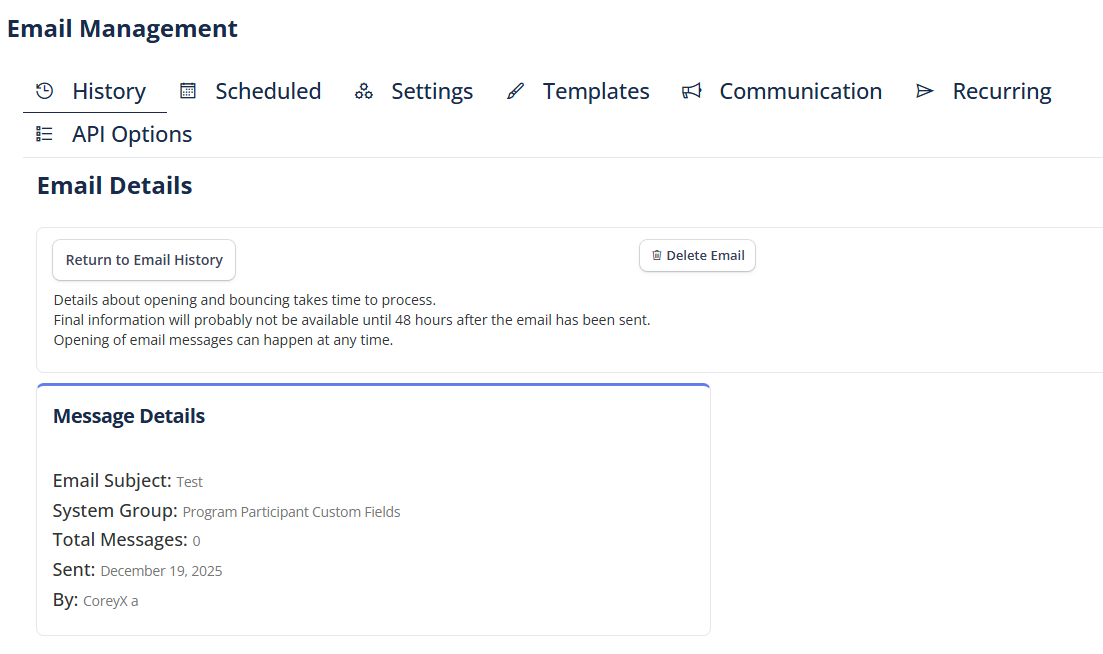Viewport: 1103px width, 654px height.
Task: Click the trash can icon on Delete Email
Action: (x=657, y=256)
